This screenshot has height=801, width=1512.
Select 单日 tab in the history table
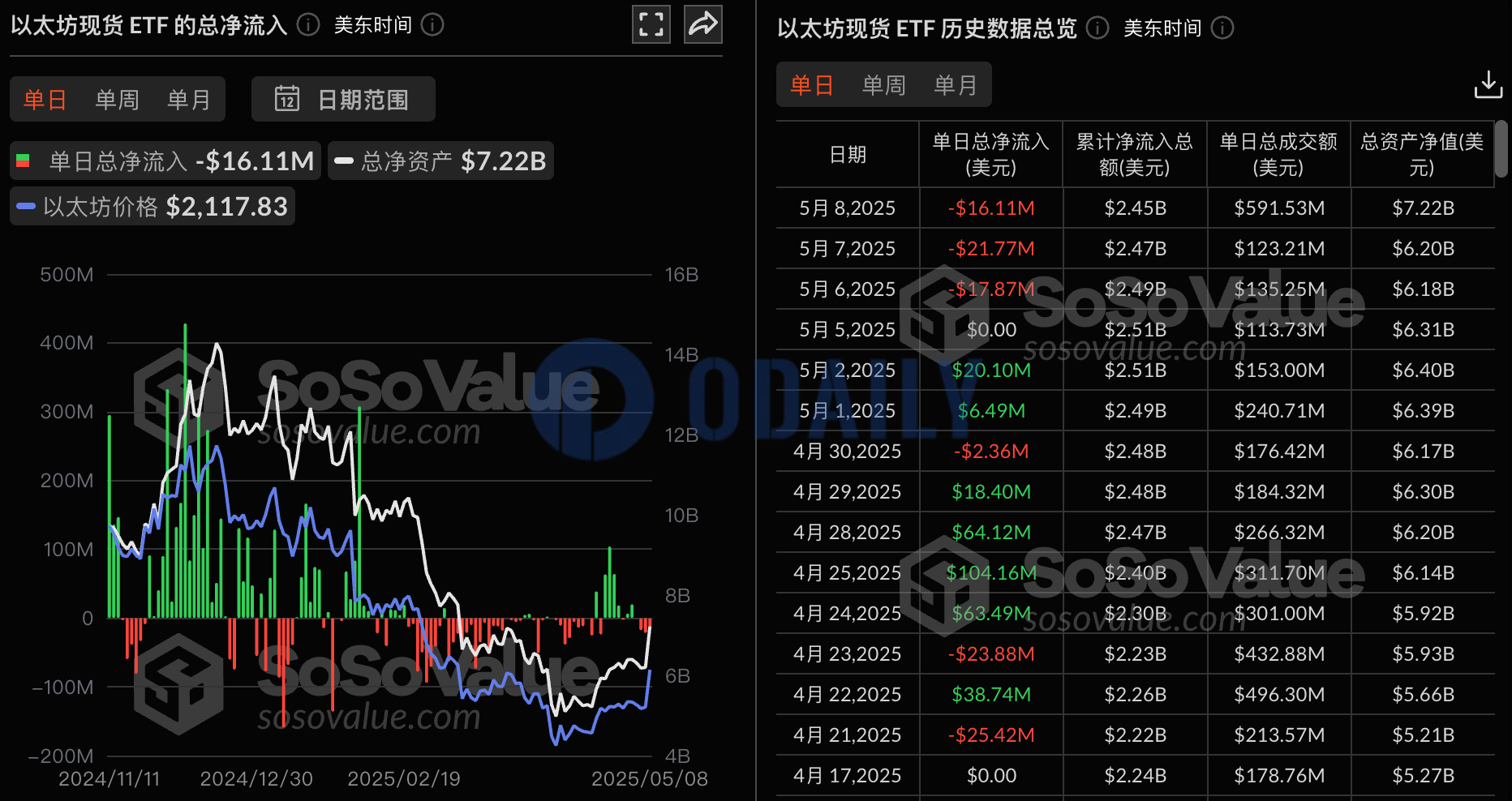tap(811, 85)
